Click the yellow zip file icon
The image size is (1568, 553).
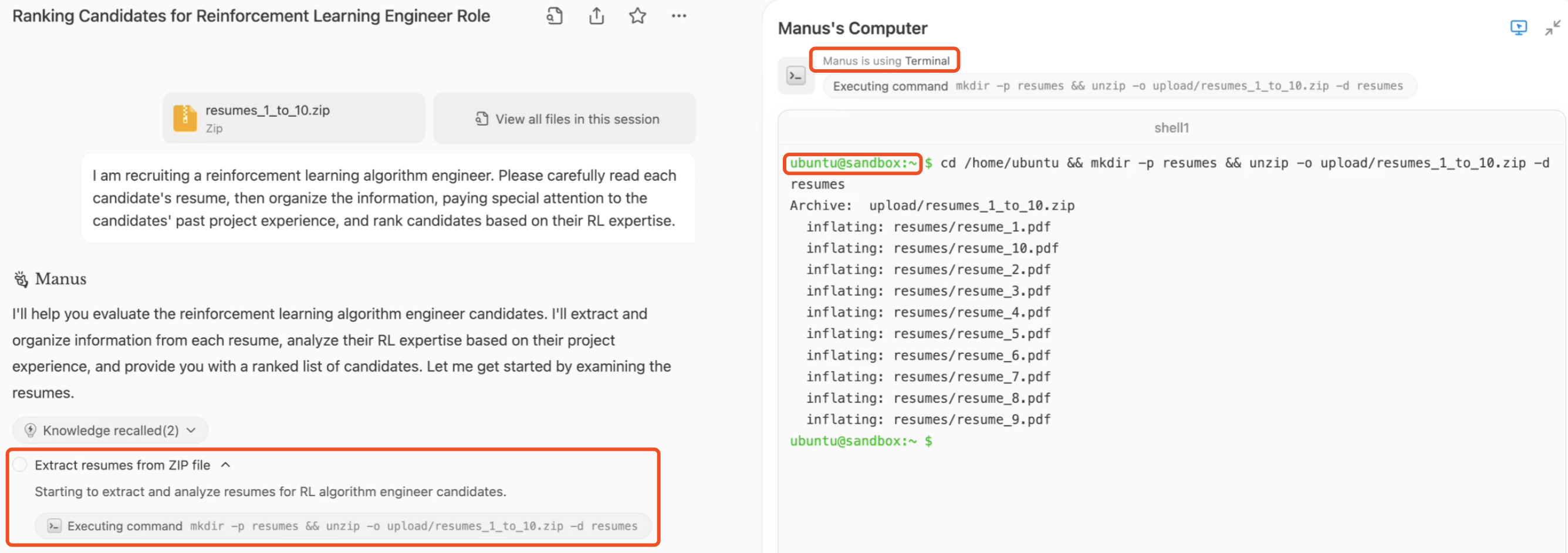[184, 118]
